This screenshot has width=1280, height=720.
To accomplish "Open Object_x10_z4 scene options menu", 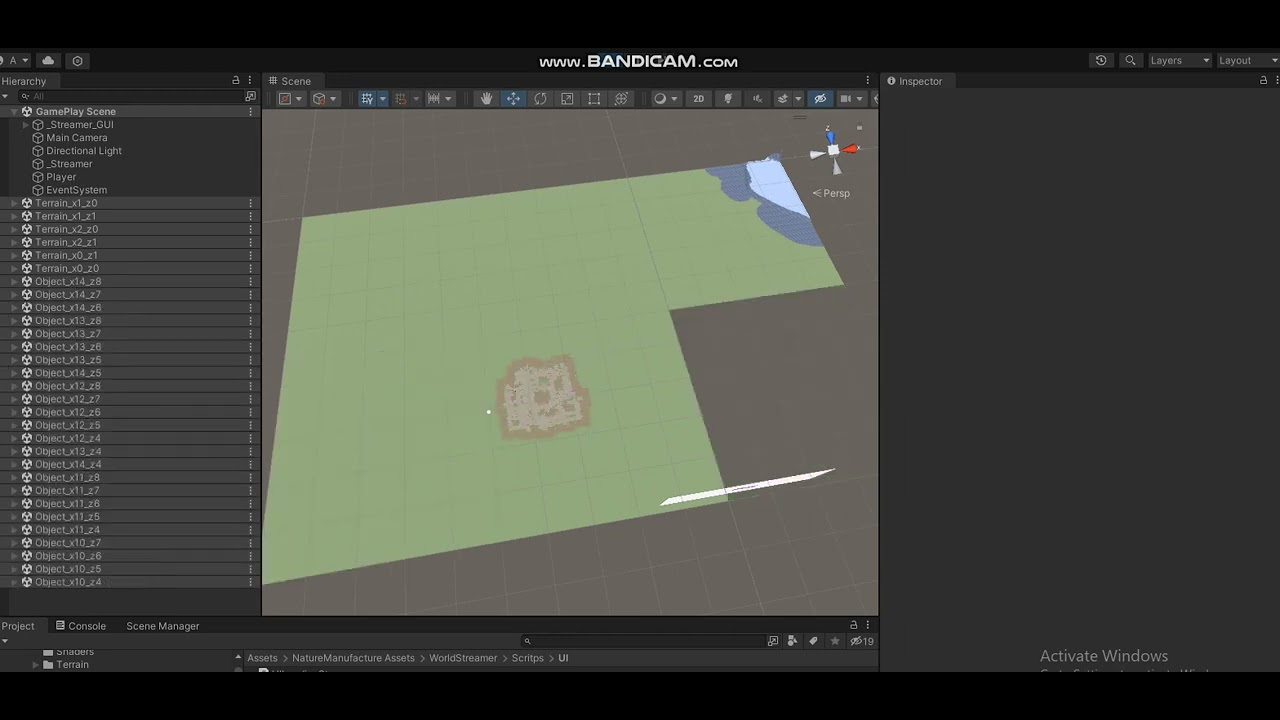I will tap(250, 581).
